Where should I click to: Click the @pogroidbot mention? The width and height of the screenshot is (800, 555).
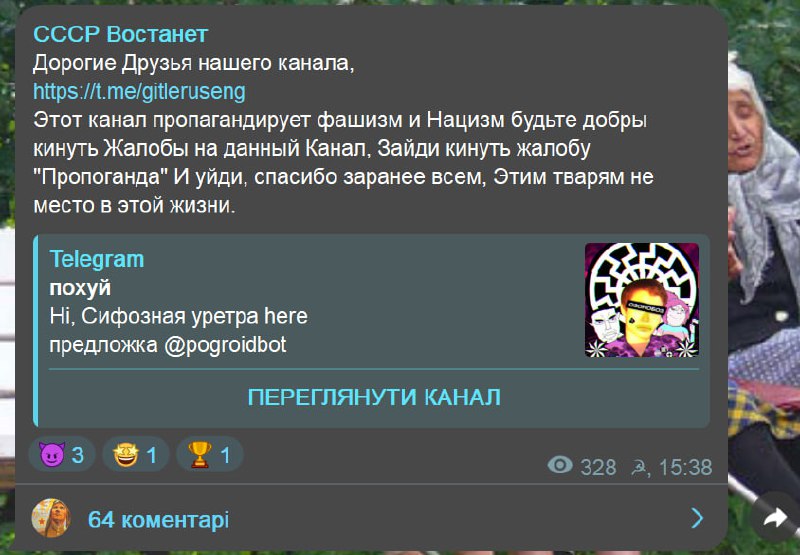225,345
